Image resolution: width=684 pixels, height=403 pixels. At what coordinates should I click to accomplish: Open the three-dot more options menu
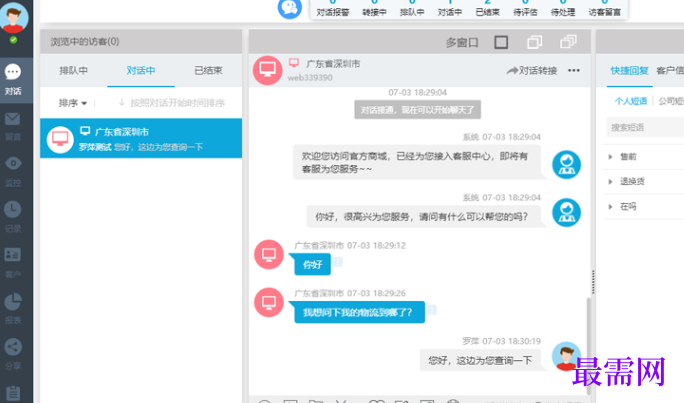(x=574, y=70)
